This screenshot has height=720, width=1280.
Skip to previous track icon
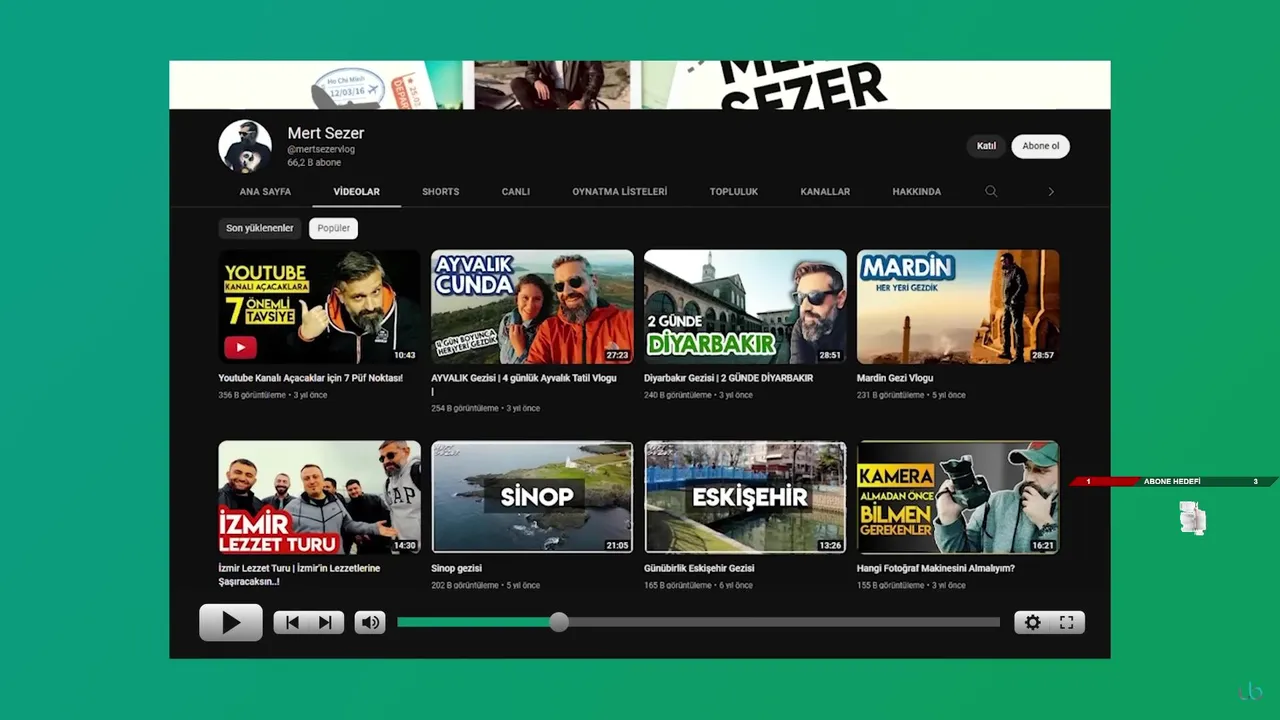click(292, 622)
